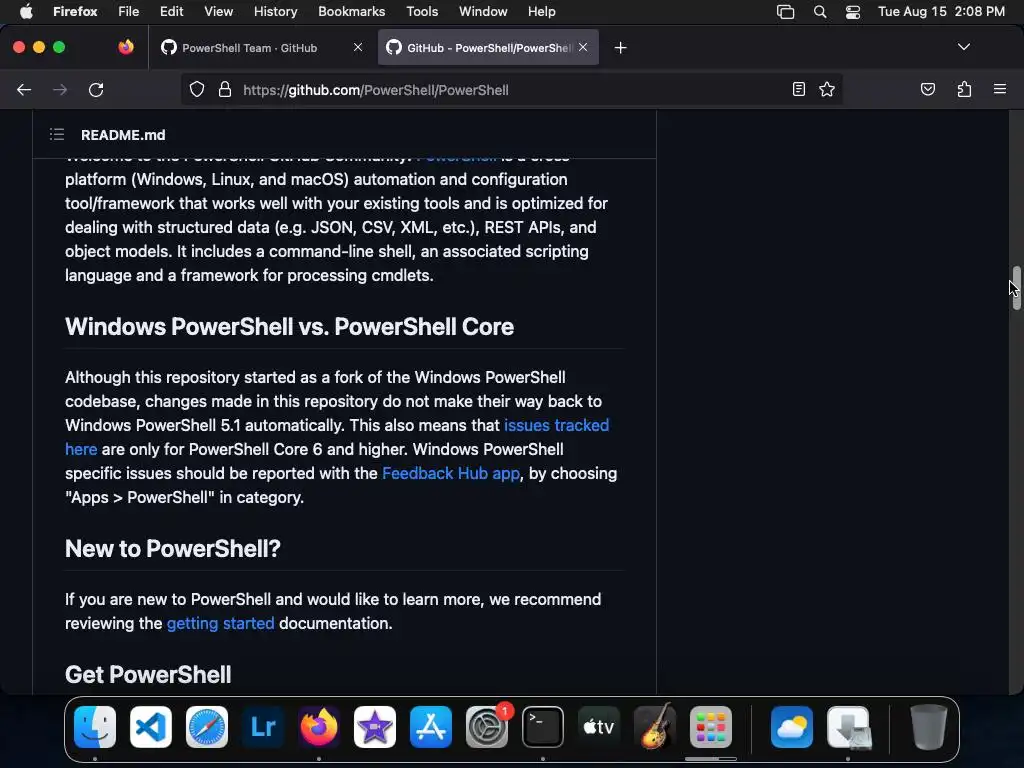The height and width of the screenshot is (768, 1024).
Task: Open App Store from the Dock
Action: 431,727
